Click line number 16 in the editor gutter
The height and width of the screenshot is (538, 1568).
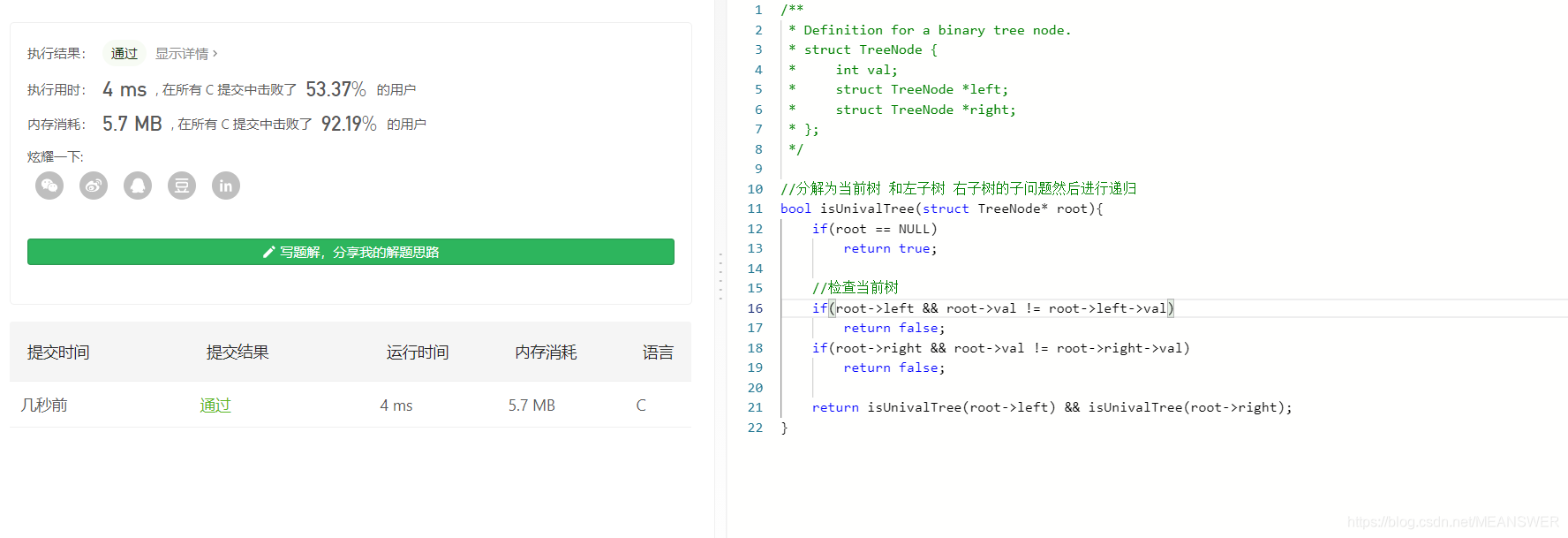click(755, 308)
